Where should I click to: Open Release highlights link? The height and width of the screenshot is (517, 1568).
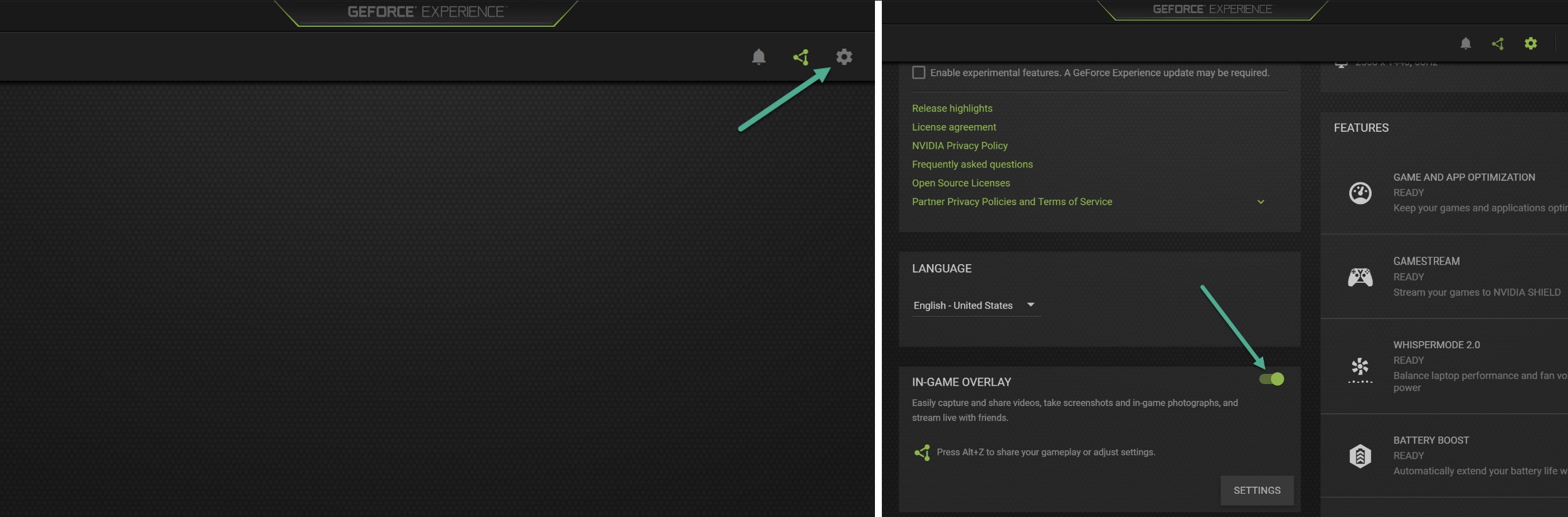[x=952, y=109]
